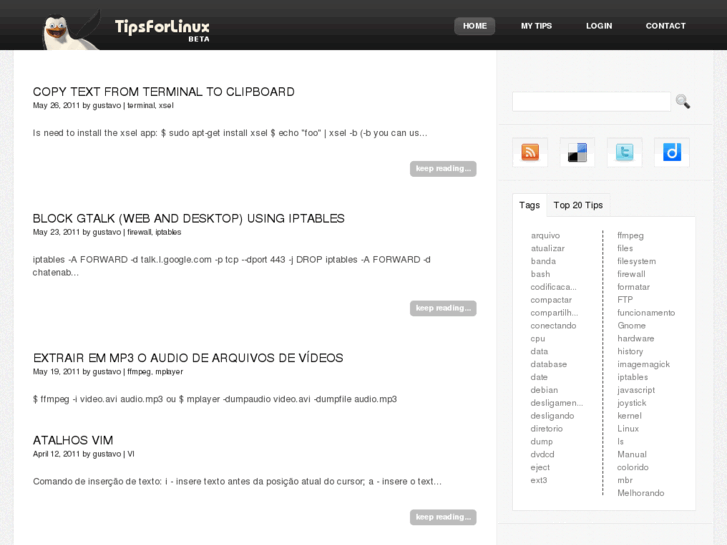Select the 'eject' tag

click(540, 468)
